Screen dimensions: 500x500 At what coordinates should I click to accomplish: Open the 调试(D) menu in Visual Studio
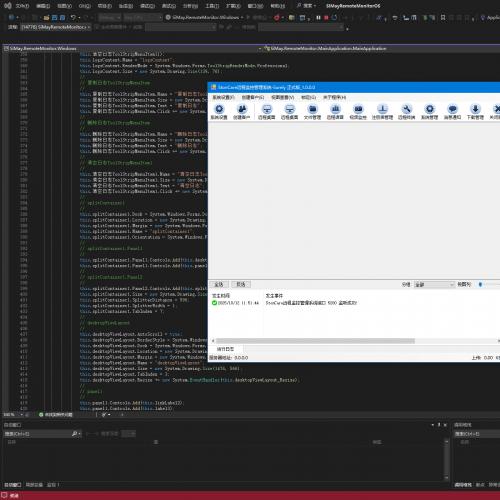coord(147,6)
